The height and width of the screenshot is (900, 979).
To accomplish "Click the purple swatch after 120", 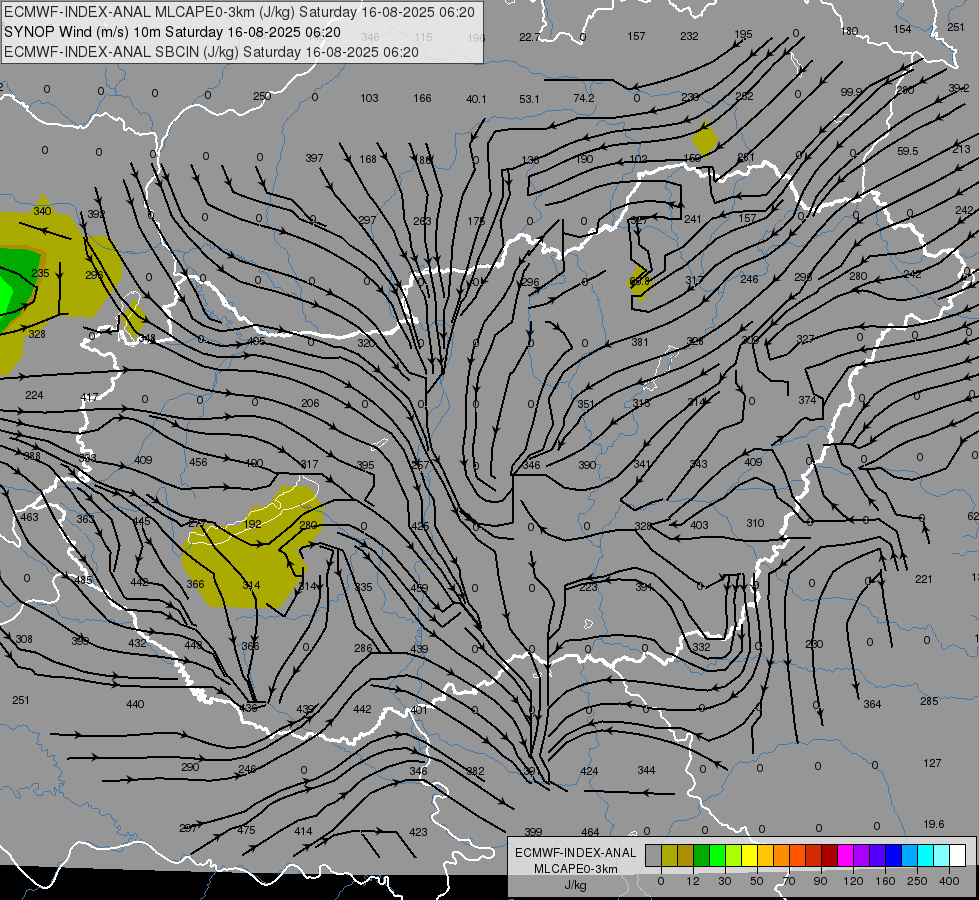I will [862, 856].
